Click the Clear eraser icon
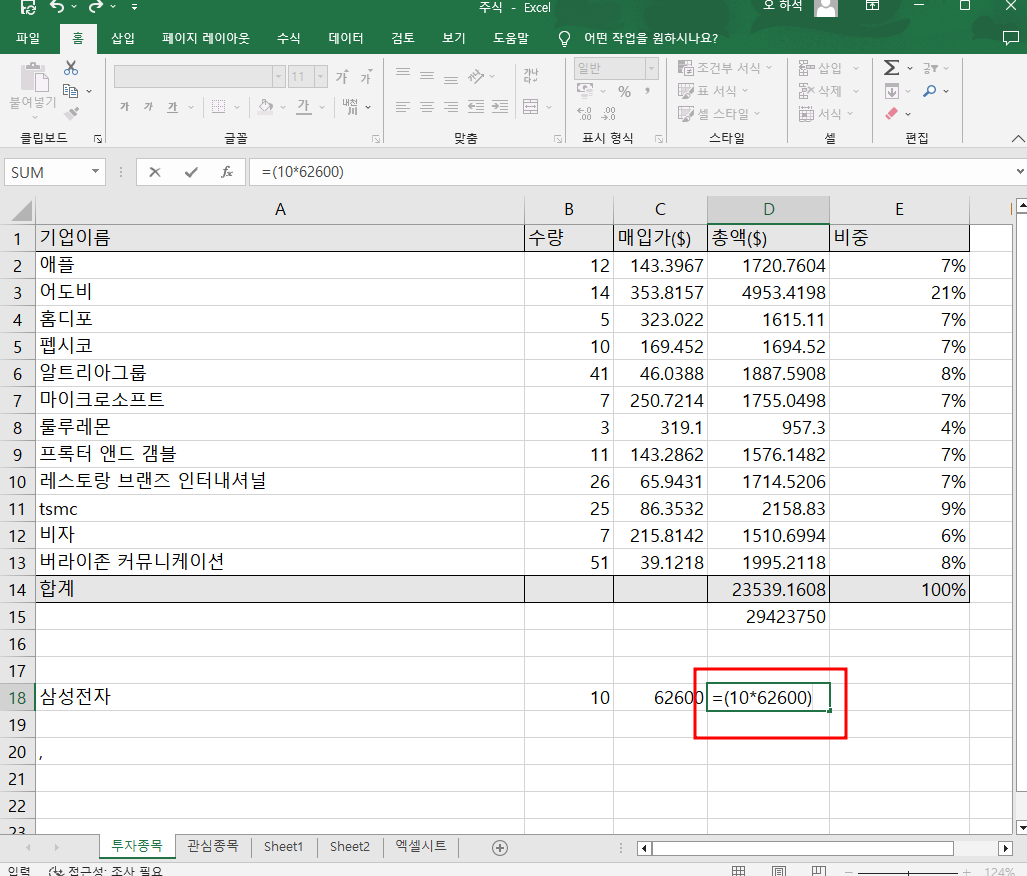The width and height of the screenshot is (1027, 876). click(x=891, y=113)
